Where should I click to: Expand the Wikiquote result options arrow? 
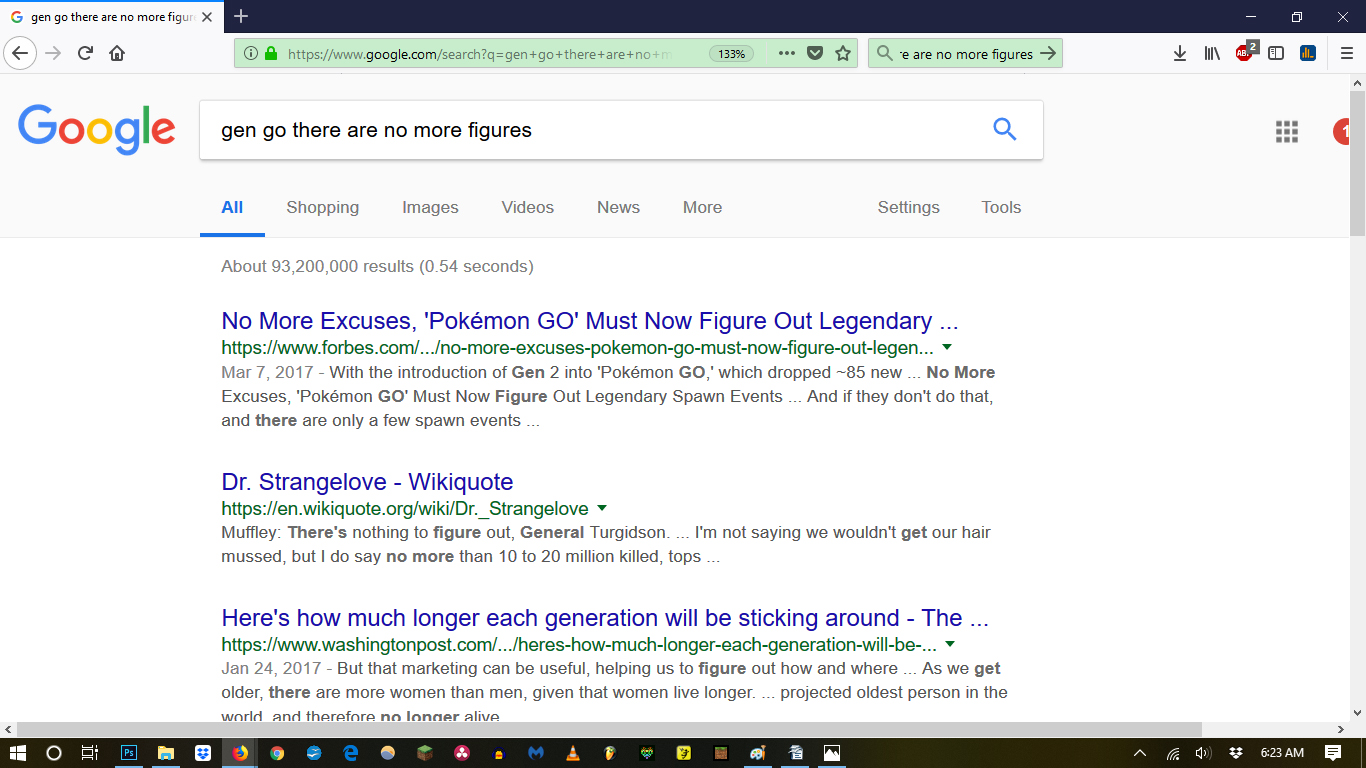pyautogui.click(x=602, y=508)
